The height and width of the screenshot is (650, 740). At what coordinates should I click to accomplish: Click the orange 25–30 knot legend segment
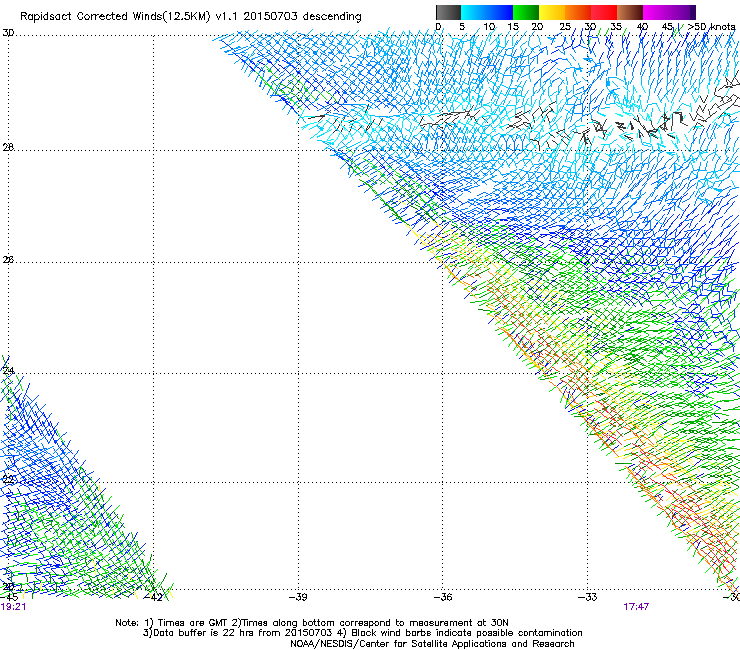(x=578, y=12)
